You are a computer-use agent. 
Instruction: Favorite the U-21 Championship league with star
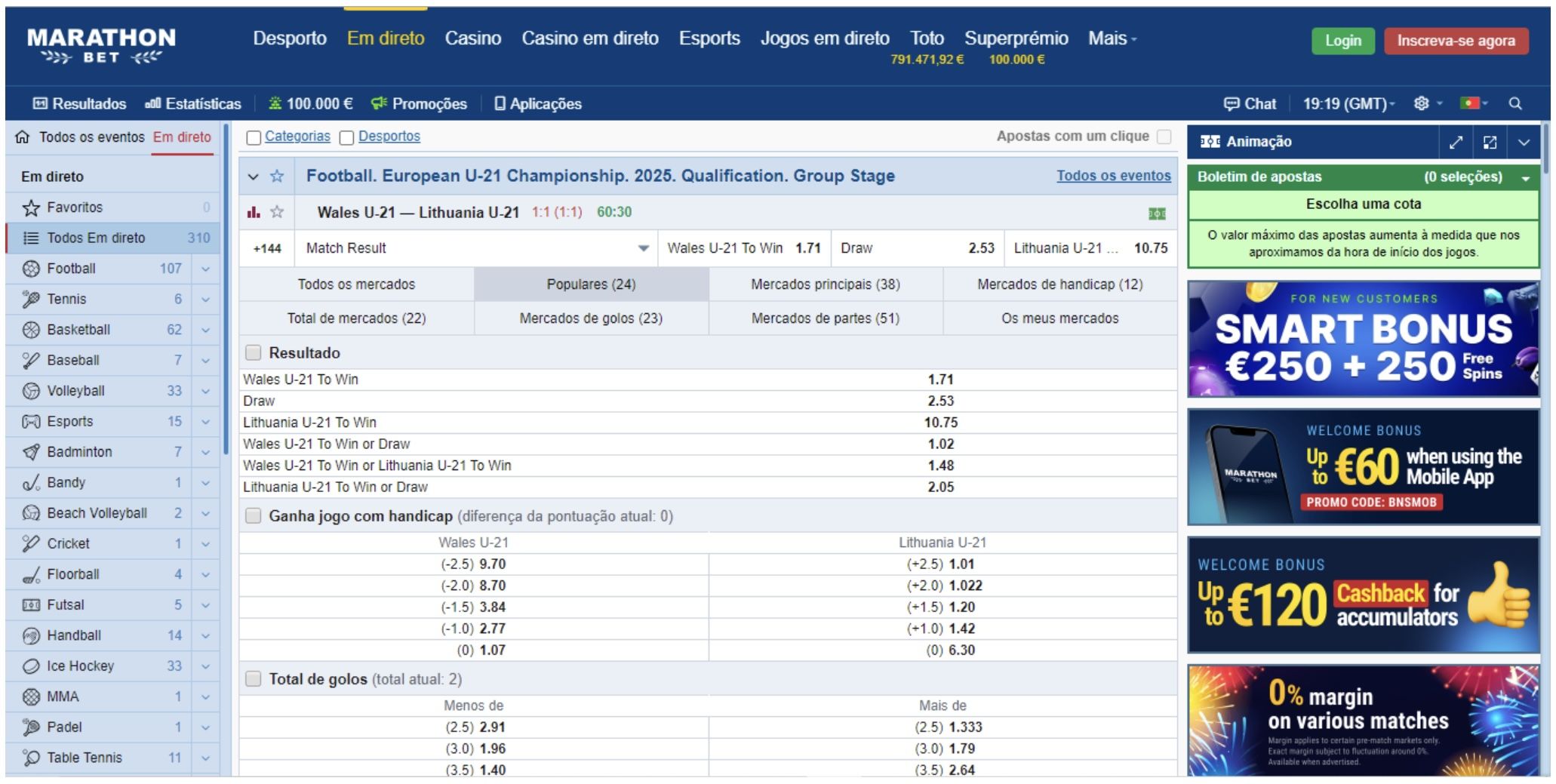coord(277,176)
